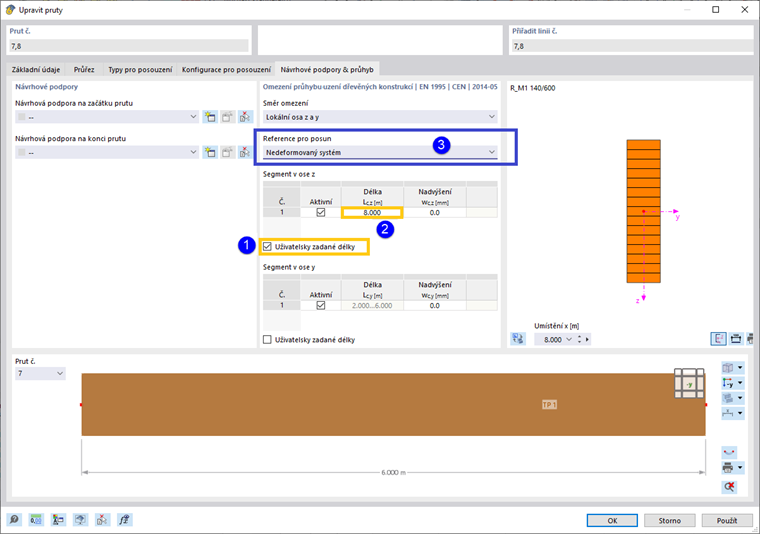
Task: Cancel with the Storno button
Action: click(x=669, y=520)
